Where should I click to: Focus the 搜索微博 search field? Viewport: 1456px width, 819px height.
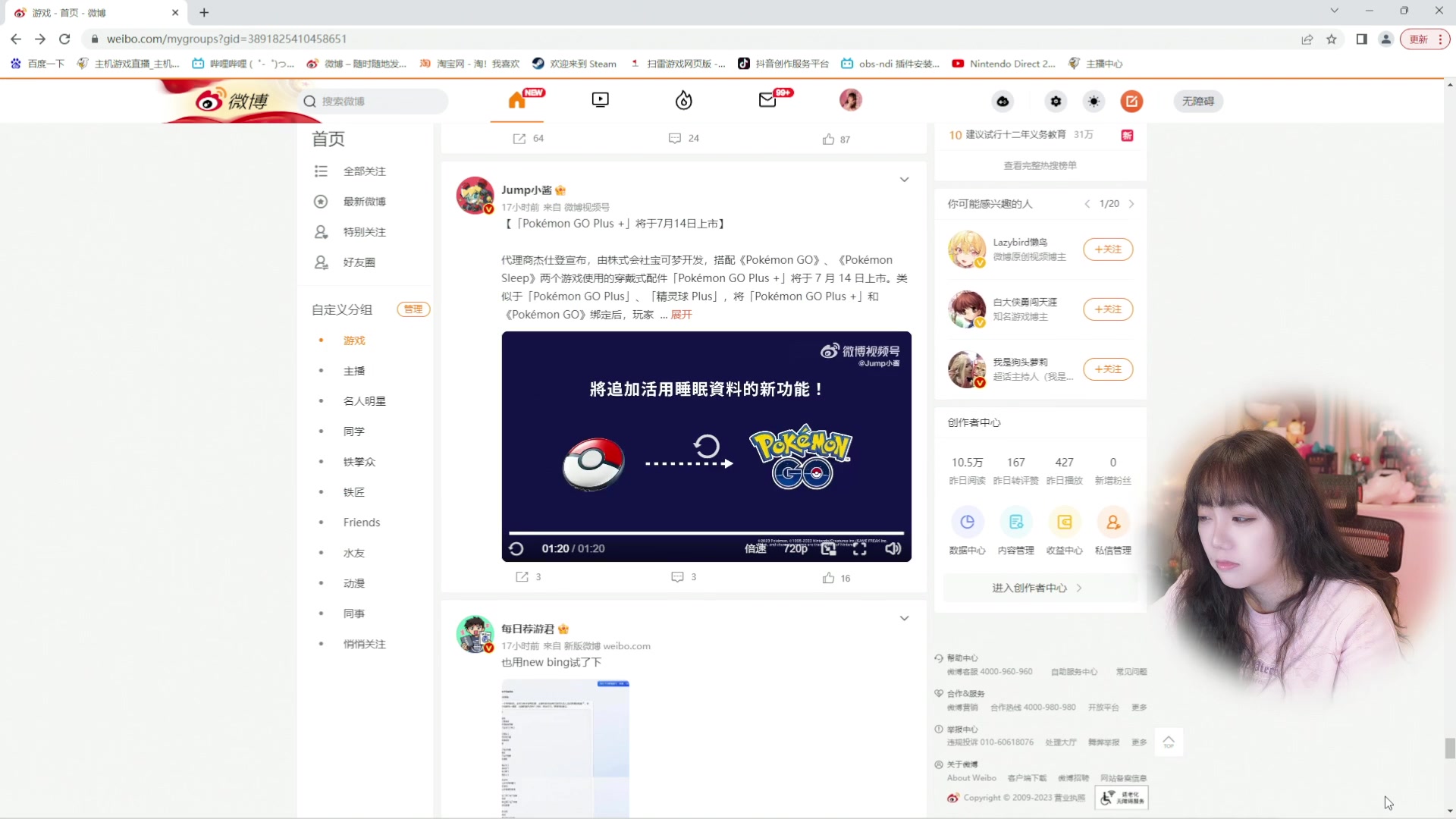372,101
